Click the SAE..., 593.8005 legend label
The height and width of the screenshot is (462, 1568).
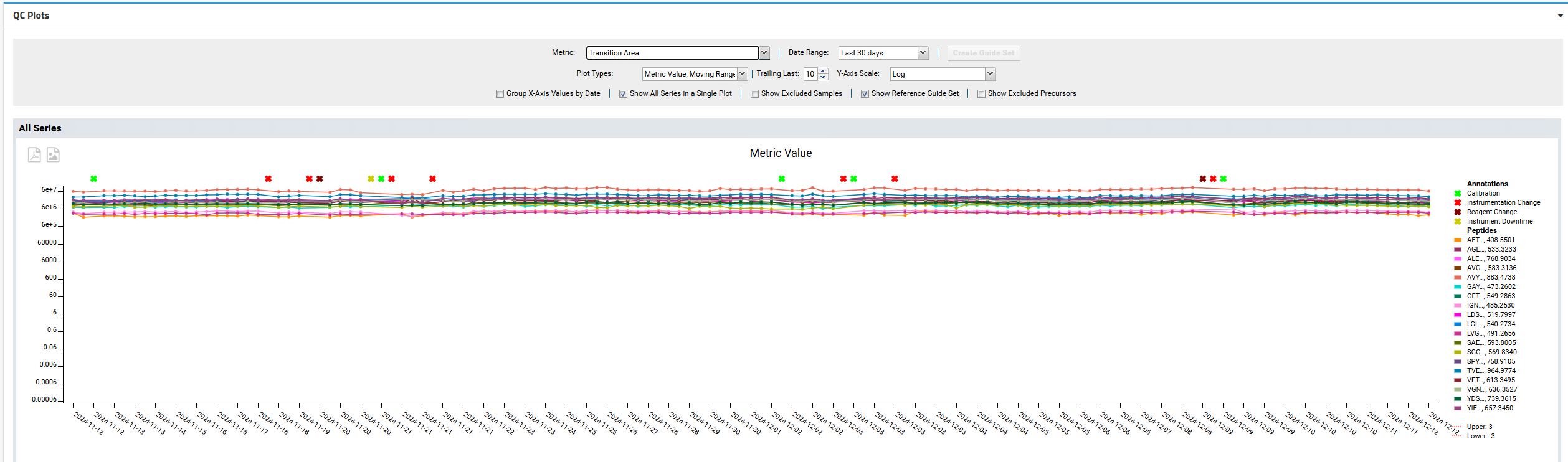[1491, 342]
